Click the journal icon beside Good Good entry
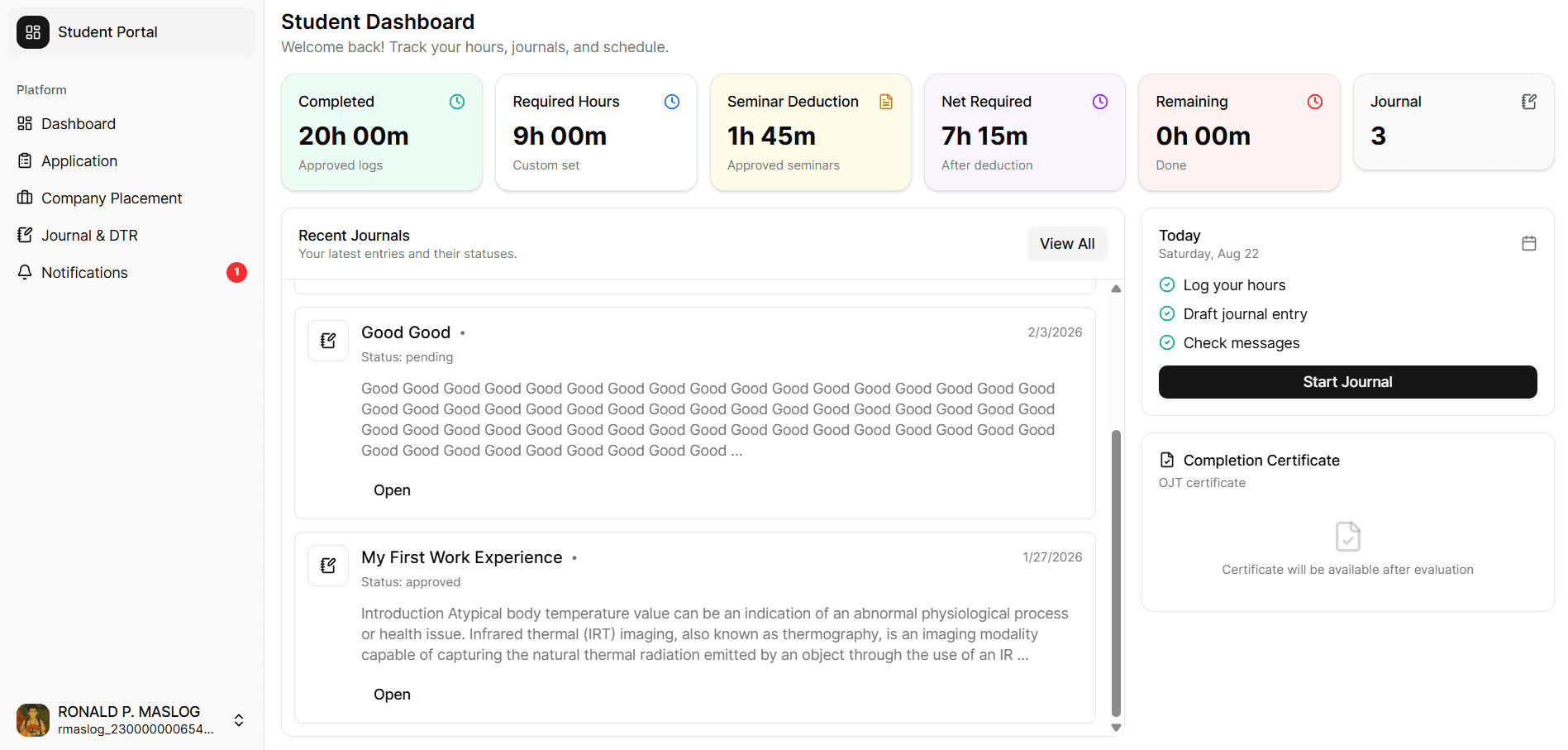 (x=328, y=341)
